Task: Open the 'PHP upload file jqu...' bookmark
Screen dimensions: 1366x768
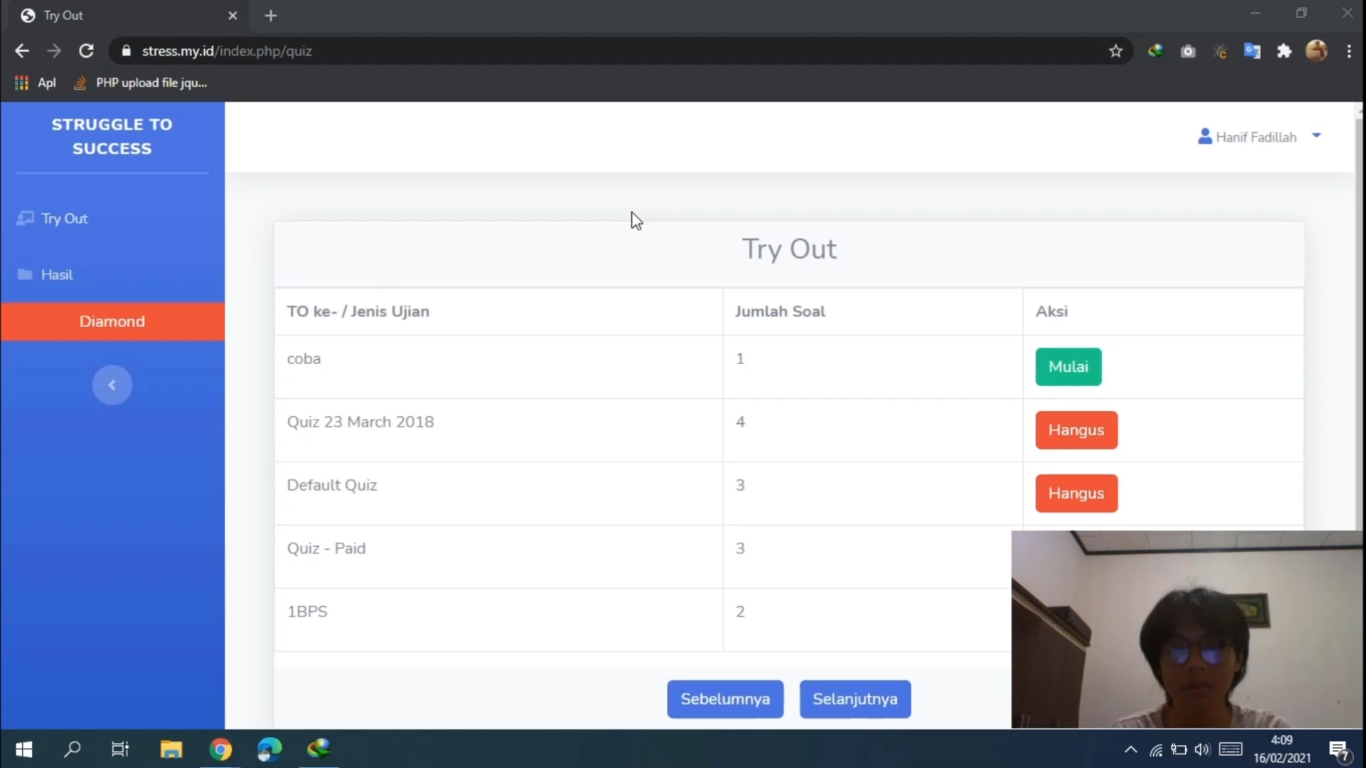Action: click(x=140, y=83)
